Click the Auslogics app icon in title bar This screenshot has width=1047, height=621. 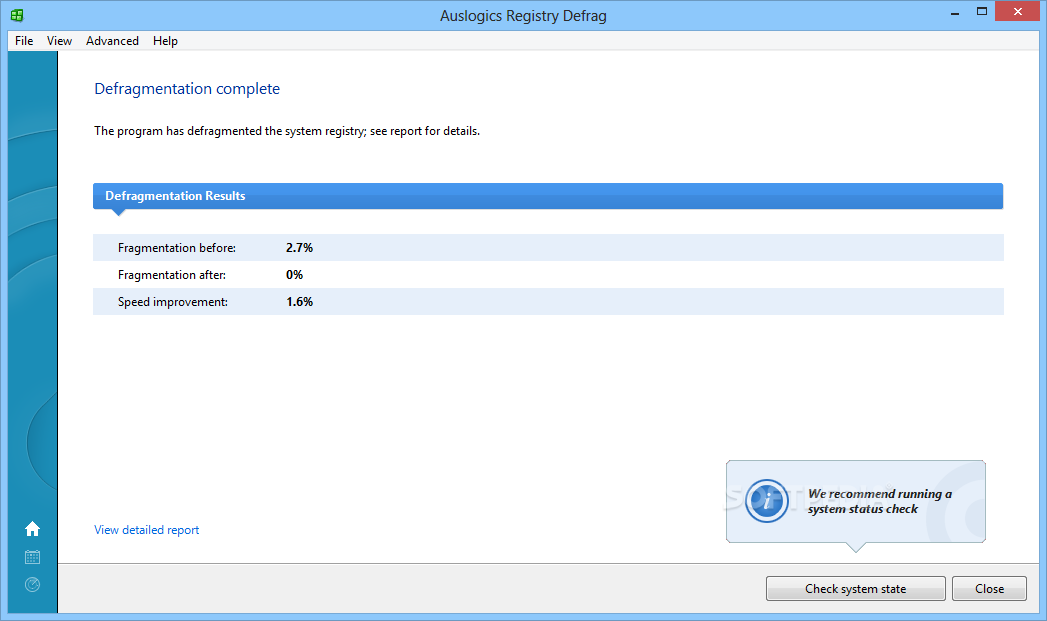[17, 15]
